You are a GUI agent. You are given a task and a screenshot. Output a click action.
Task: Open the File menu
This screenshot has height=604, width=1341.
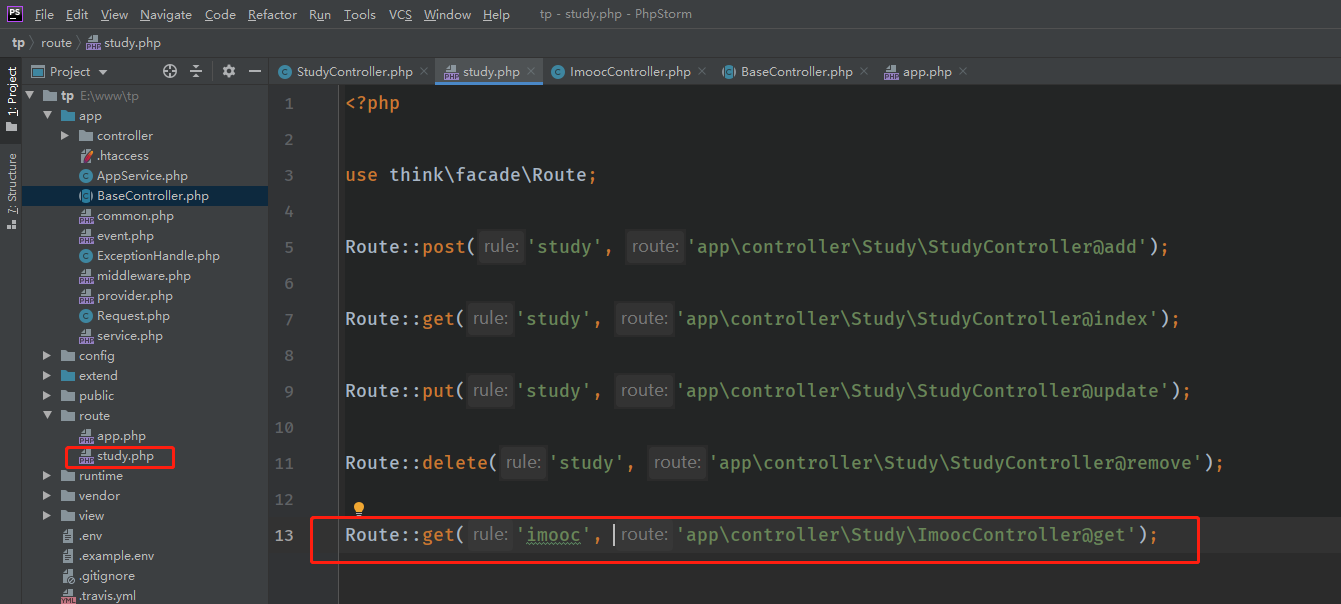(x=44, y=14)
